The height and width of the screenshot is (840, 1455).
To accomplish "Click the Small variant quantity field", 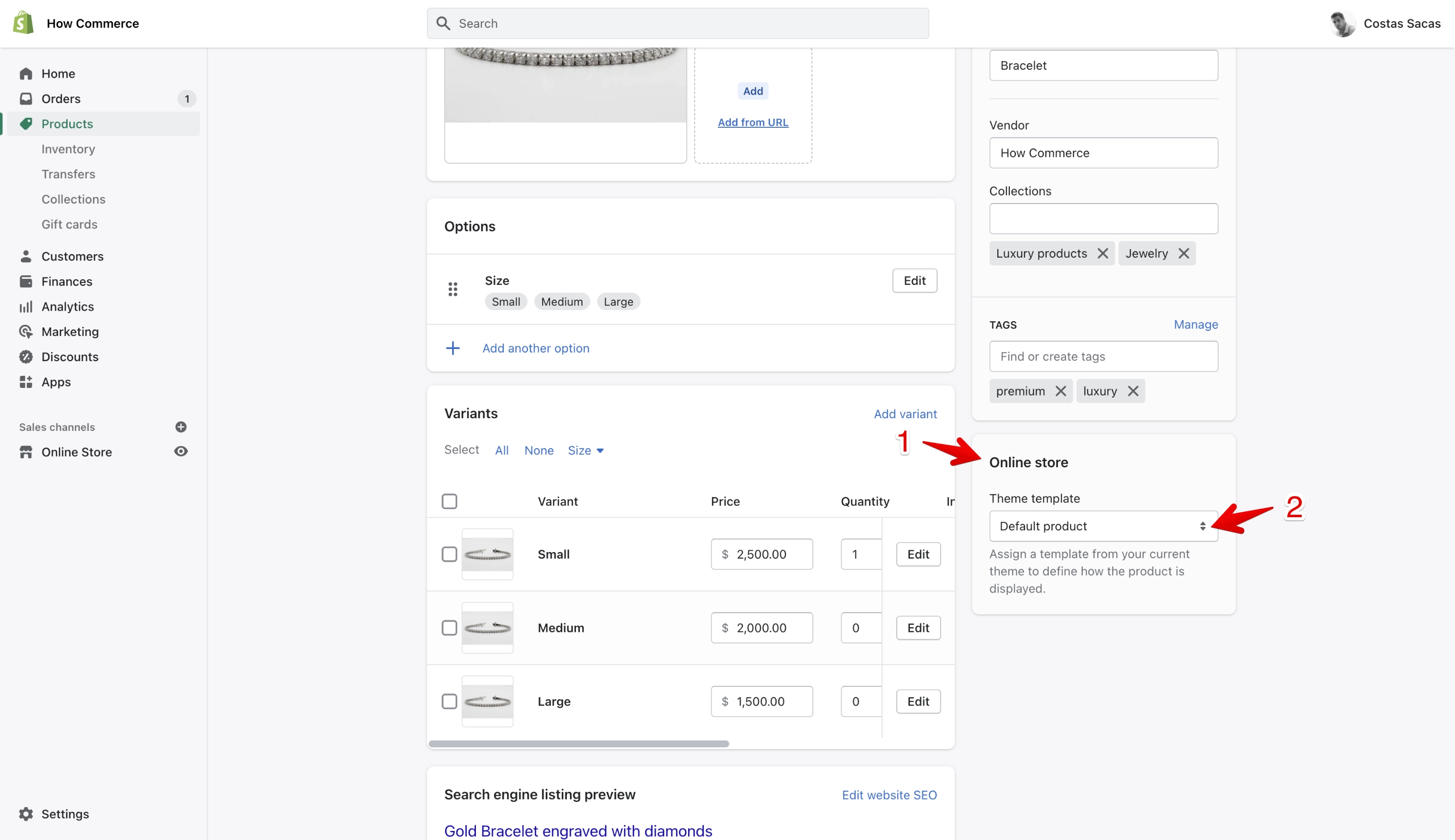I will pyautogui.click(x=861, y=555).
